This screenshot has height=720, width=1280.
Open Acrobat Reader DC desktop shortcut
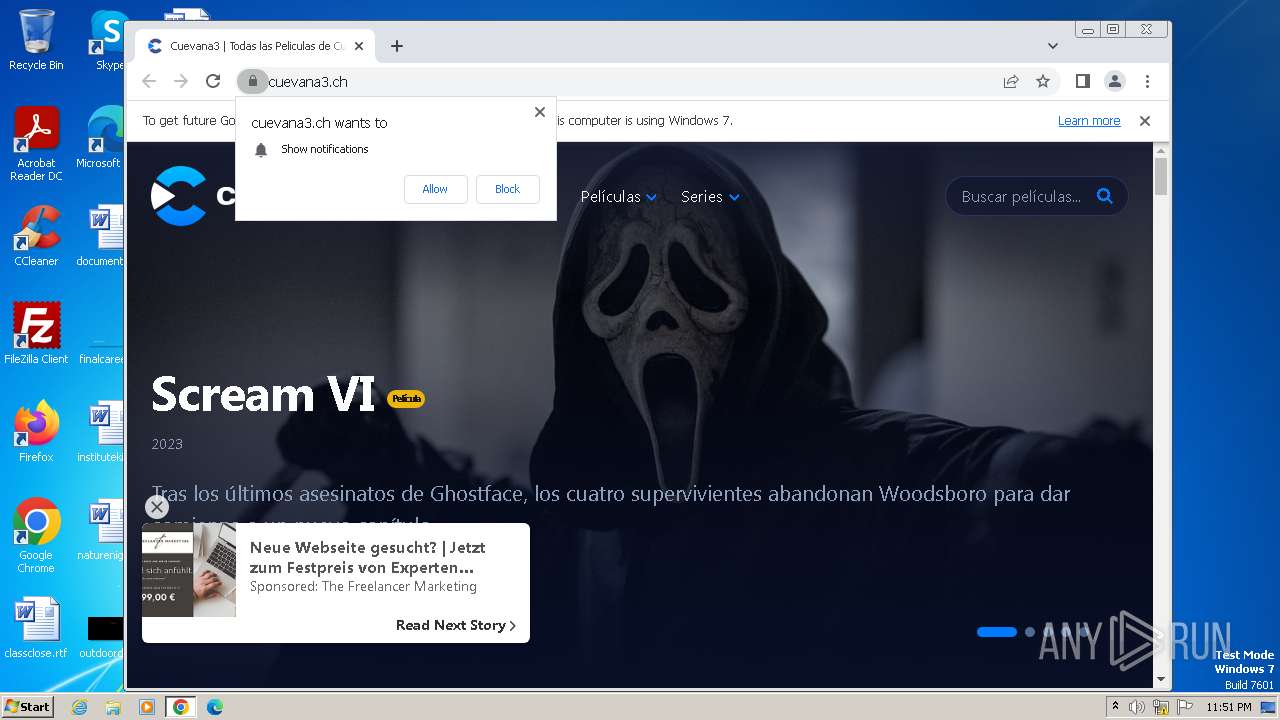tap(36, 144)
